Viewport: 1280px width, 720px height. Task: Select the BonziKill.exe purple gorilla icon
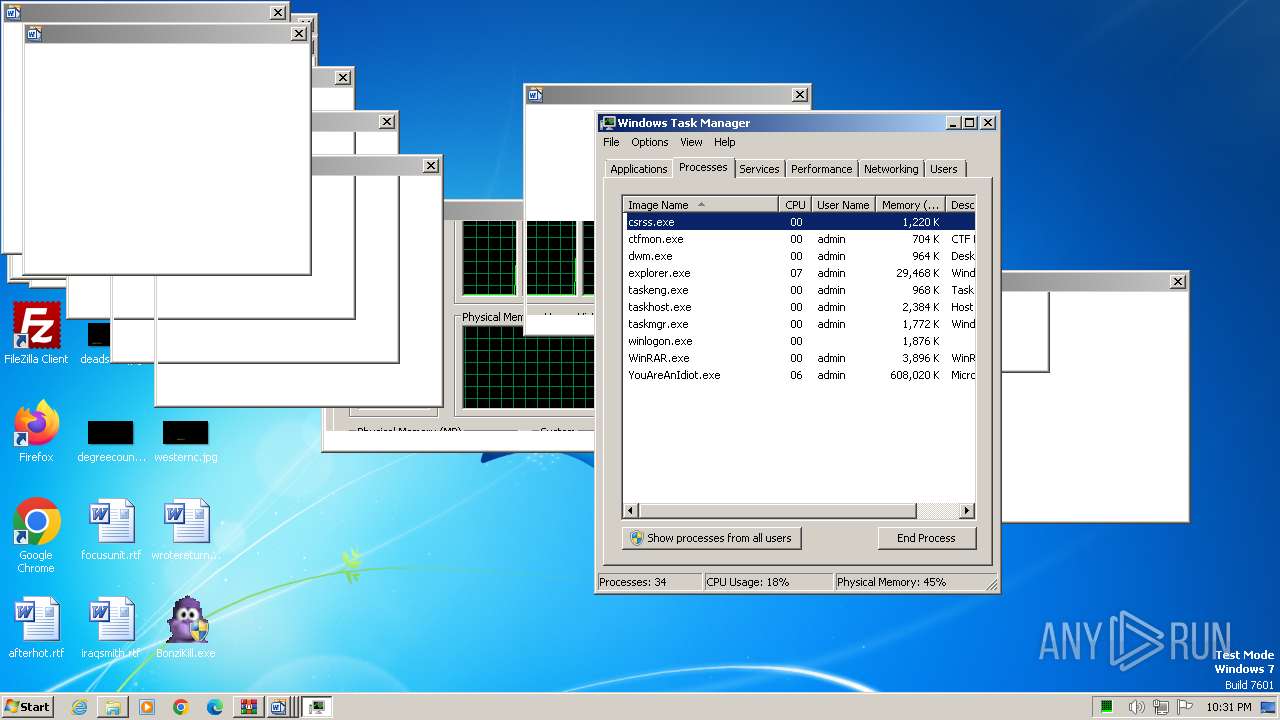(186, 628)
